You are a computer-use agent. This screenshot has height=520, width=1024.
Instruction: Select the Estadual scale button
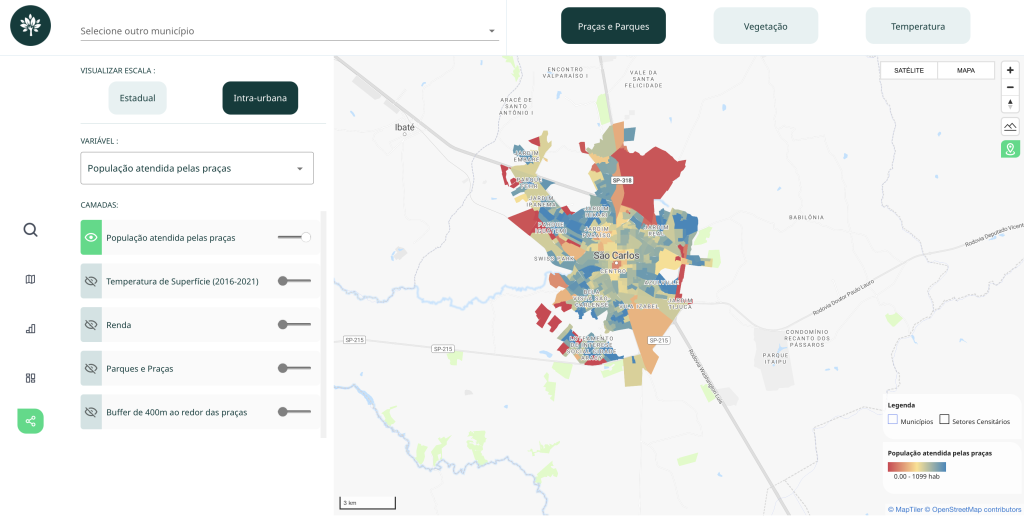137,98
